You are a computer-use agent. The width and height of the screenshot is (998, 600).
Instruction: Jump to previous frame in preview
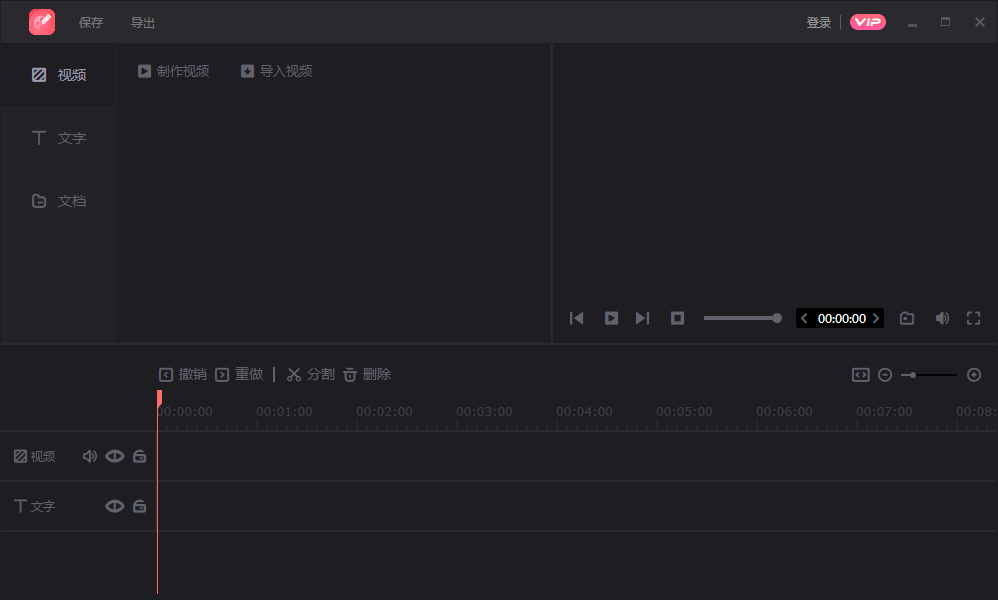(x=577, y=318)
